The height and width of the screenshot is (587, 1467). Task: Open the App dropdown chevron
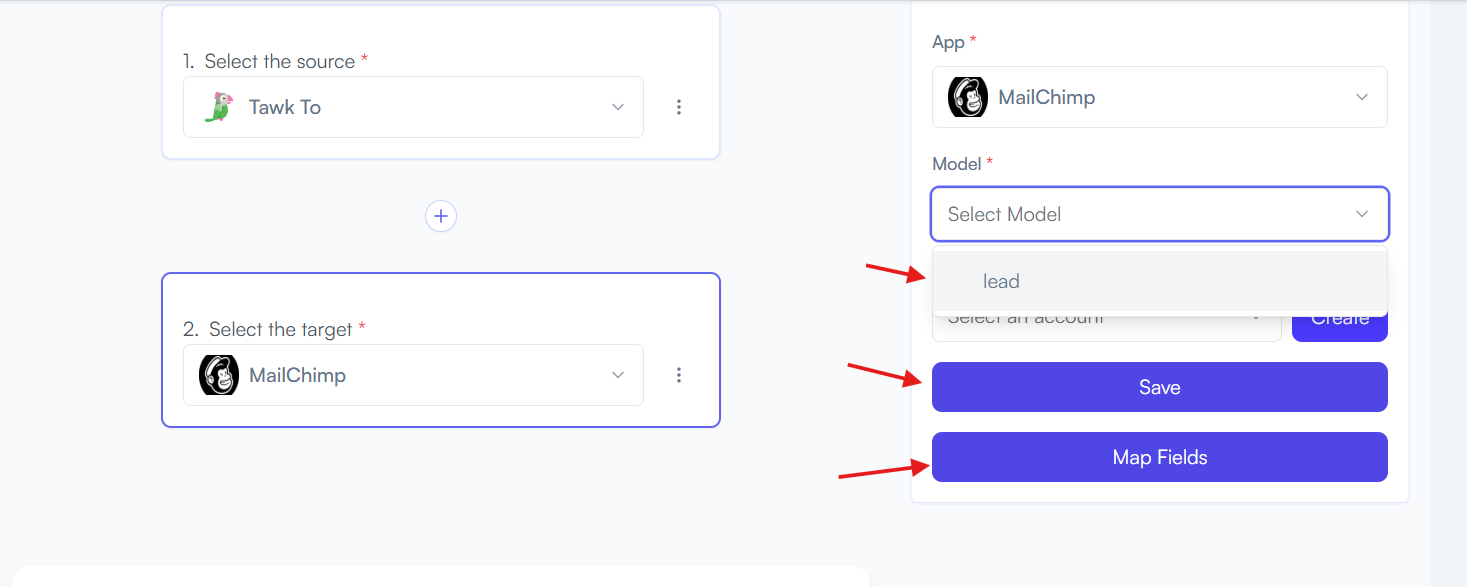pyautogui.click(x=1361, y=97)
